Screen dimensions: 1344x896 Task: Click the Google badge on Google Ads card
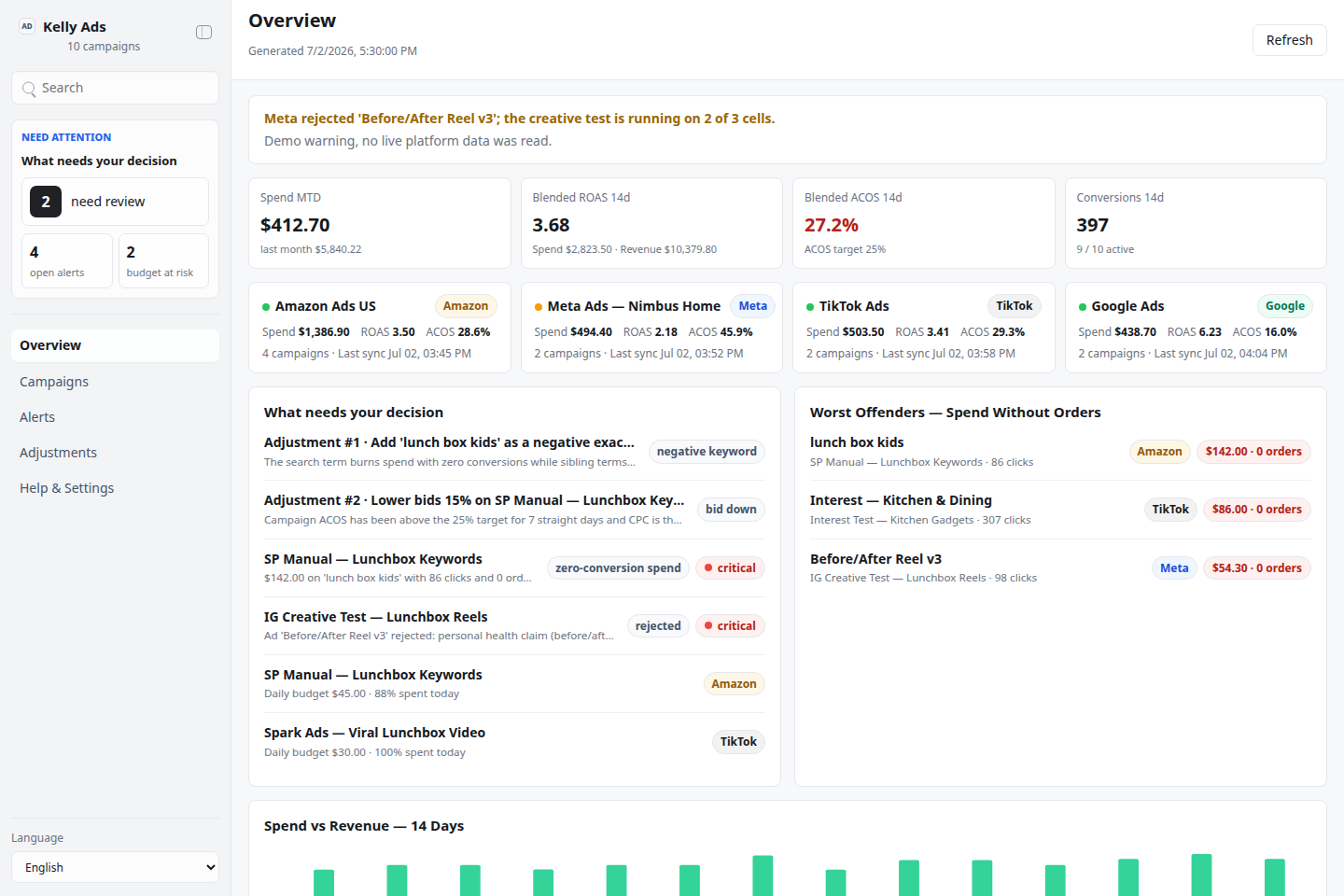coord(1285,306)
